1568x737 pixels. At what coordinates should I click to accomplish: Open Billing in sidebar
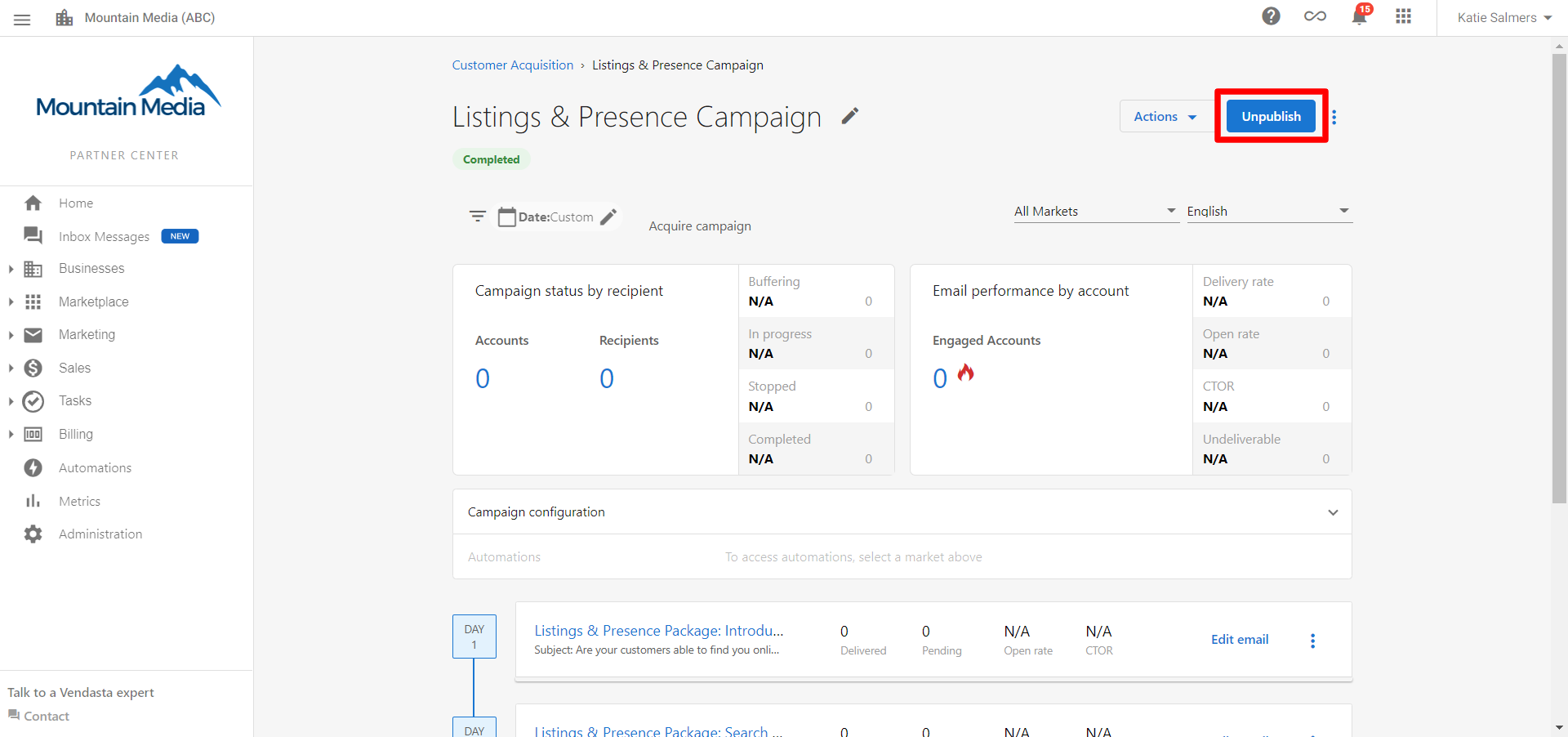click(x=76, y=435)
